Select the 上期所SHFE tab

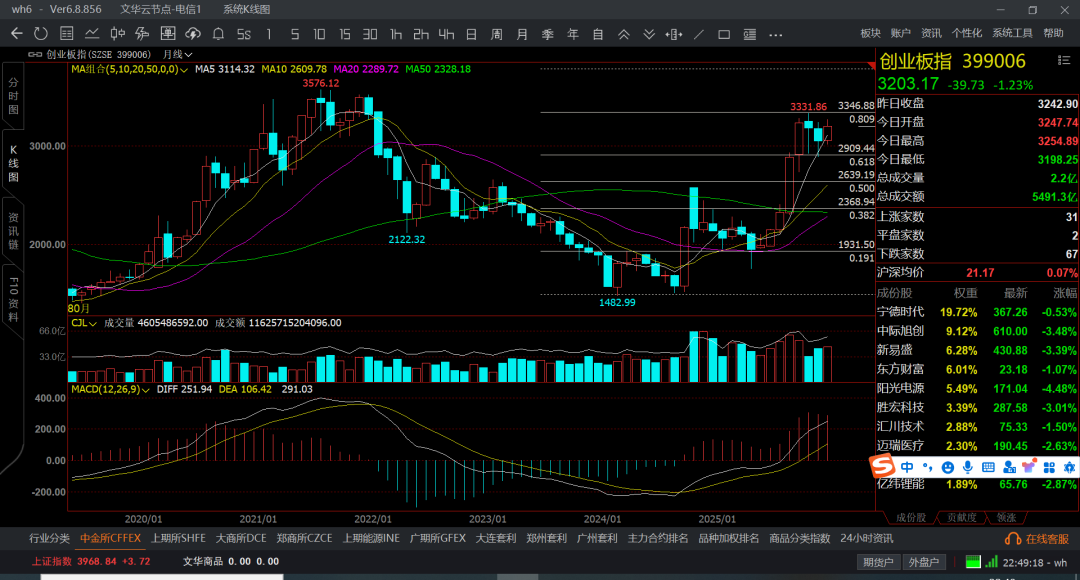(178, 538)
